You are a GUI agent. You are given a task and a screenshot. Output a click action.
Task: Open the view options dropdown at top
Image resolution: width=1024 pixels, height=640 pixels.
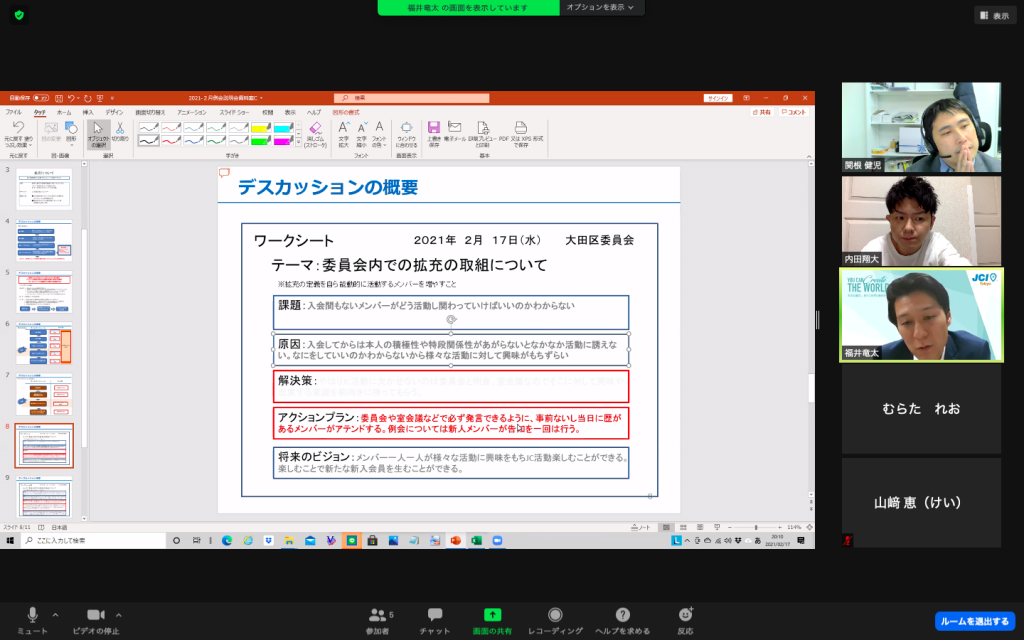pyautogui.click(x=601, y=7)
